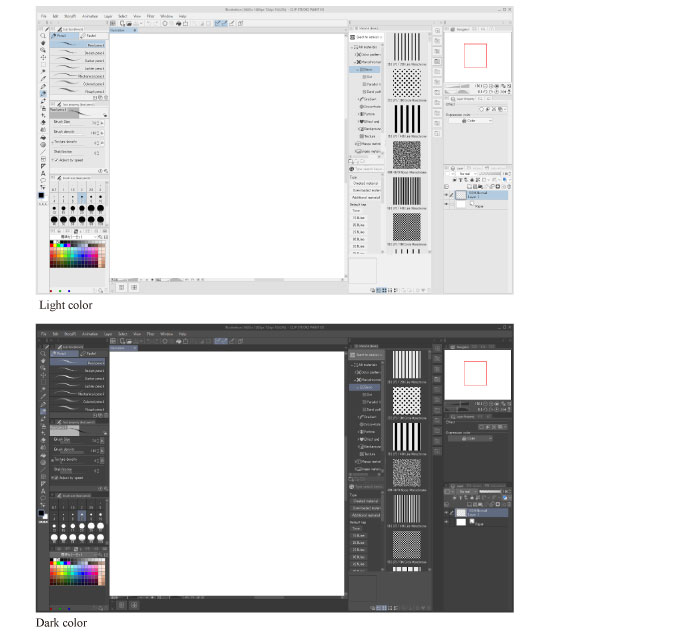Select Zoom magnifier tool in dark-theme toolbox
Viewport: 693px width, 635px height.
(x=43, y=354)
